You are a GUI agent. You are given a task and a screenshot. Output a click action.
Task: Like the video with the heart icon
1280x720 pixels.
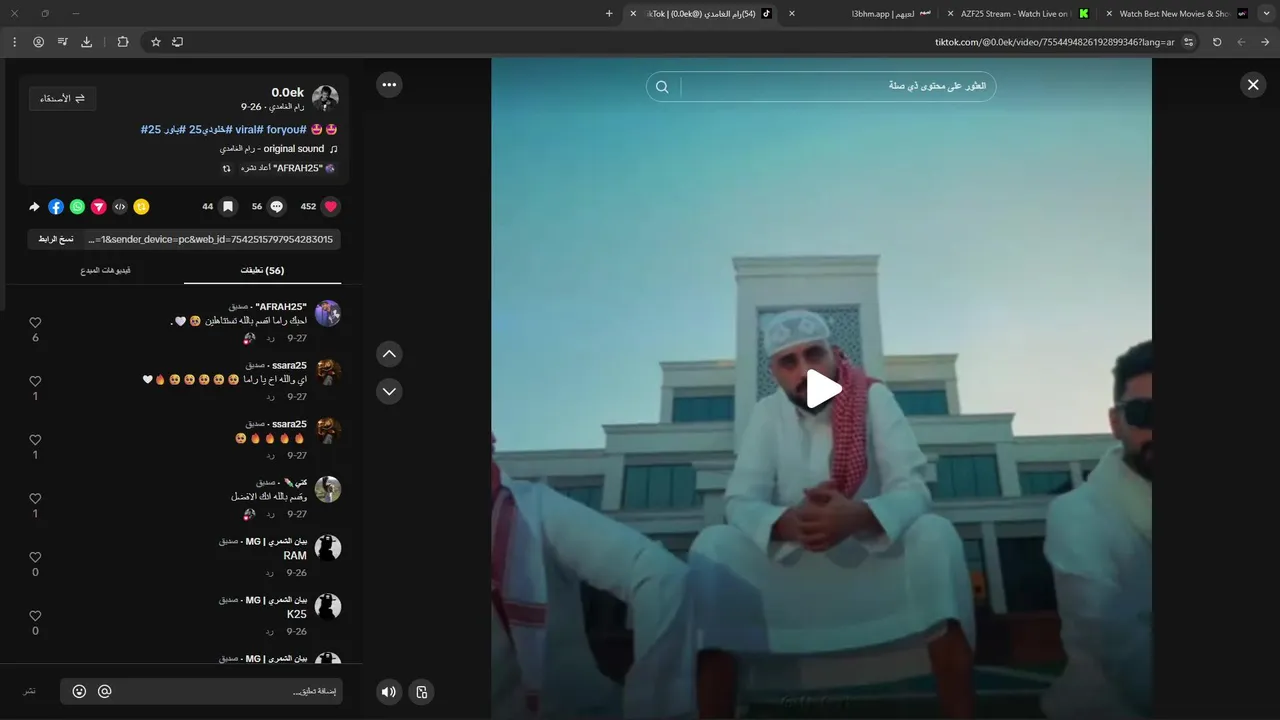[331, 207]
